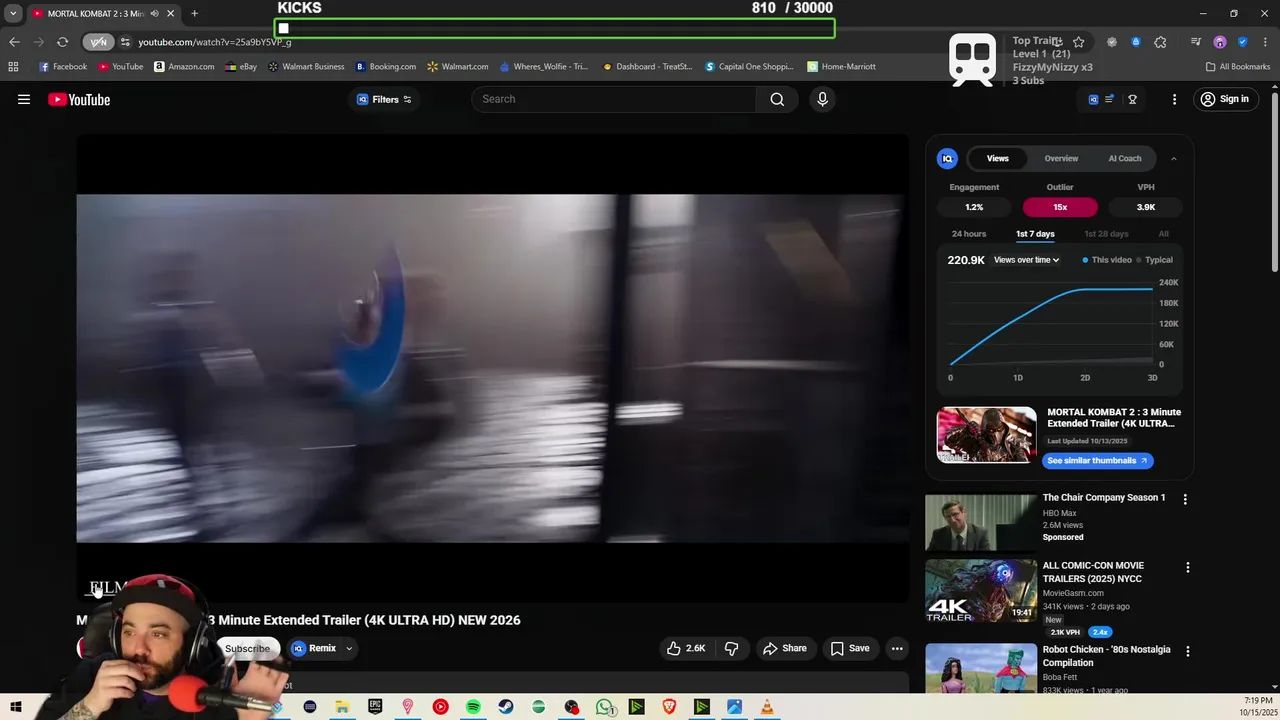The height and width of the screenshot is (720, 1280).
Task: Open Windows Start menu
Action: [x=16, y=707]
